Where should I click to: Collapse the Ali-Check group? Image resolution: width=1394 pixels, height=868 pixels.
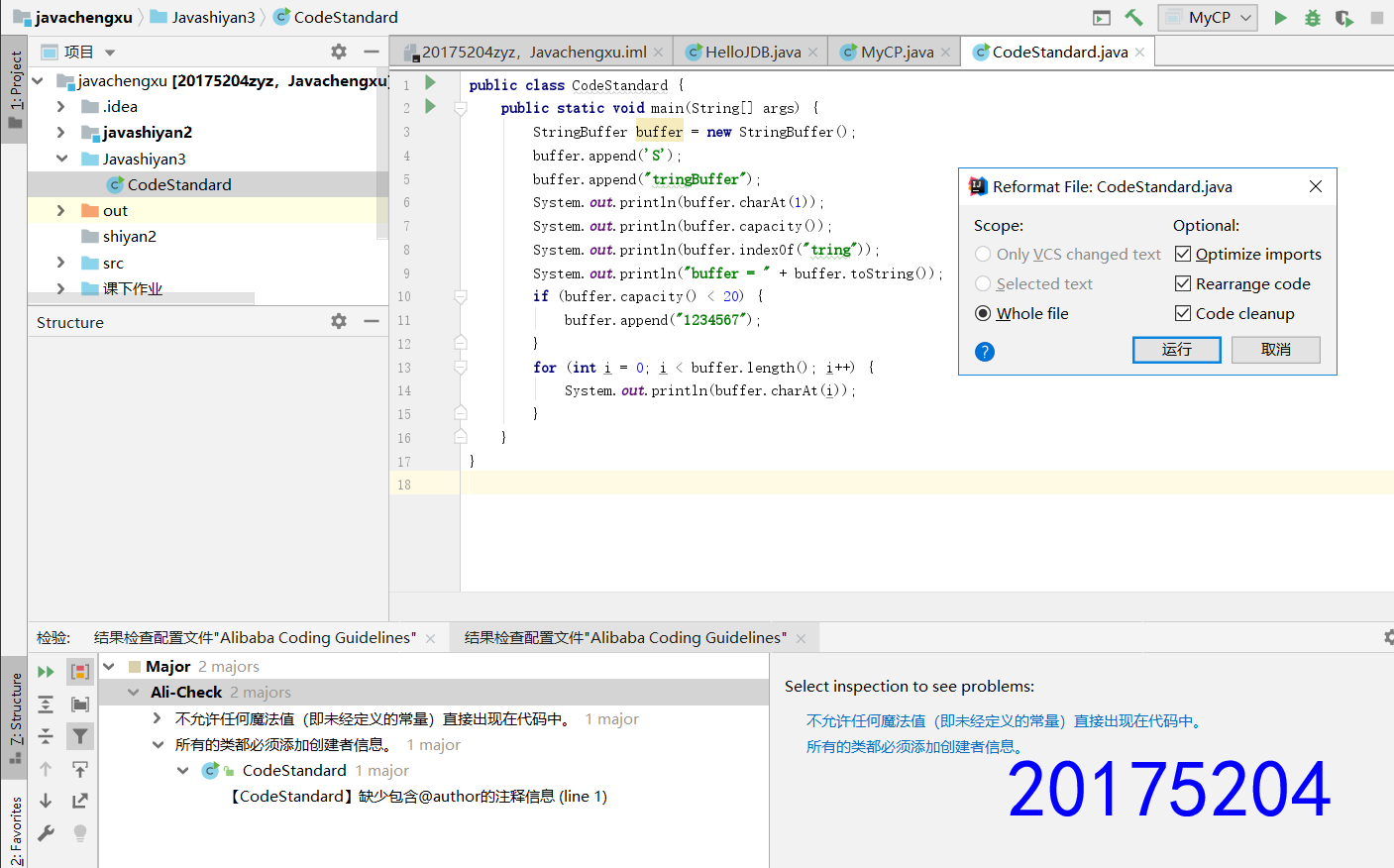[134, 692]
